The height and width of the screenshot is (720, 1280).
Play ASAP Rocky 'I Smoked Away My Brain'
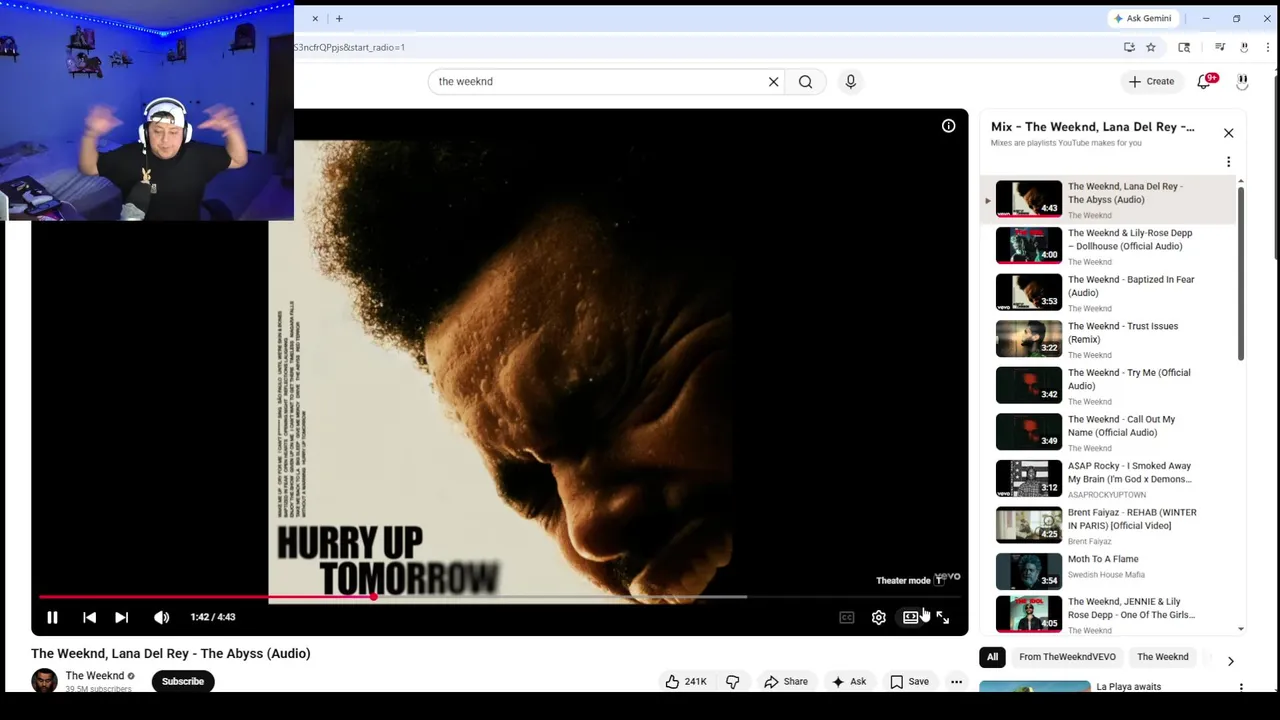point(1108,479)
